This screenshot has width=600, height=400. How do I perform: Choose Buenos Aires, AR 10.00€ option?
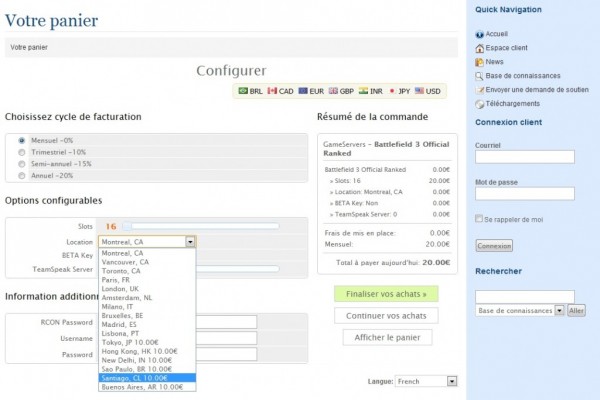pos(147,387)
